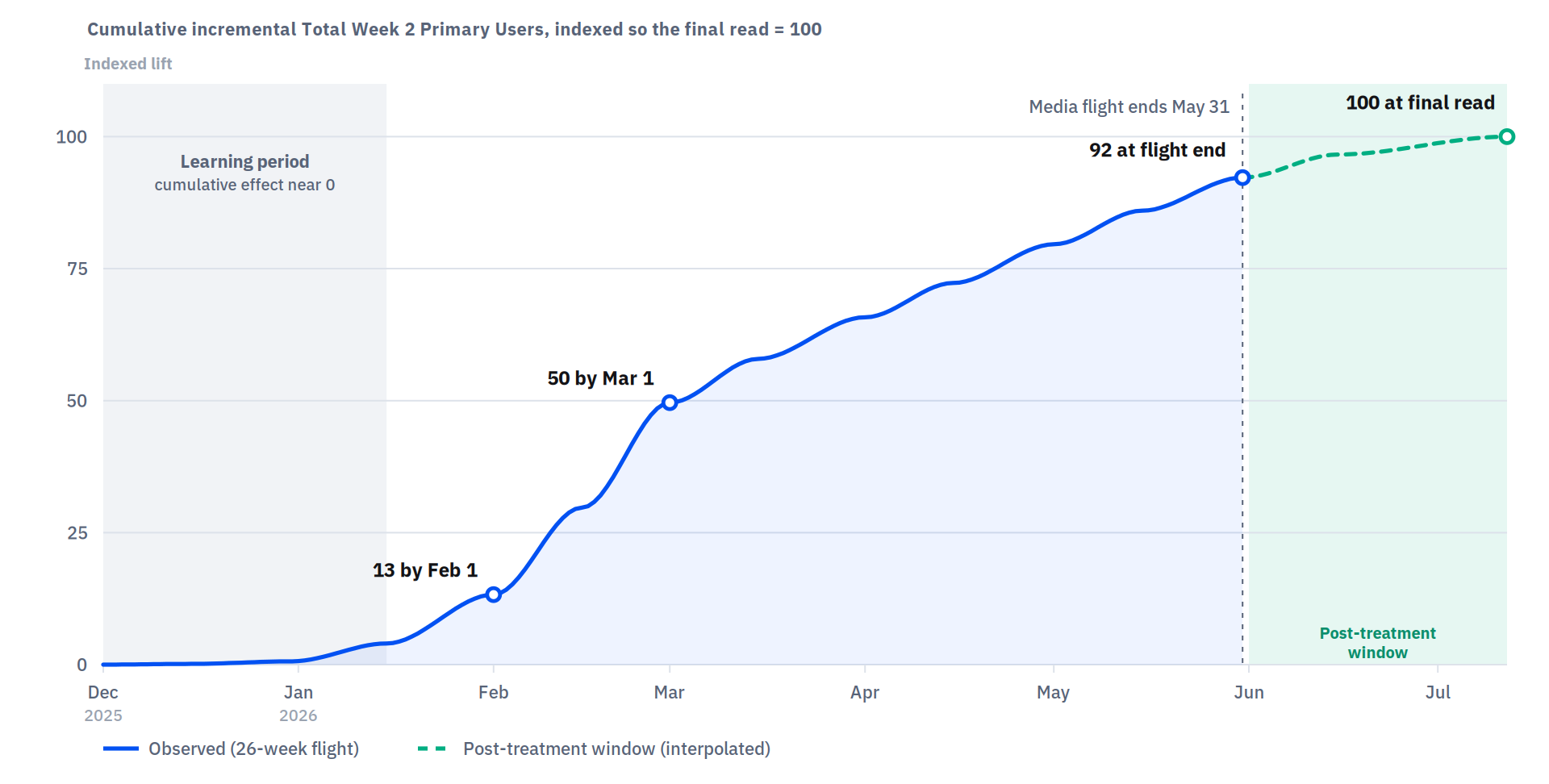Click the 'cumulative effect near 0' note

[x=245, y=185]
